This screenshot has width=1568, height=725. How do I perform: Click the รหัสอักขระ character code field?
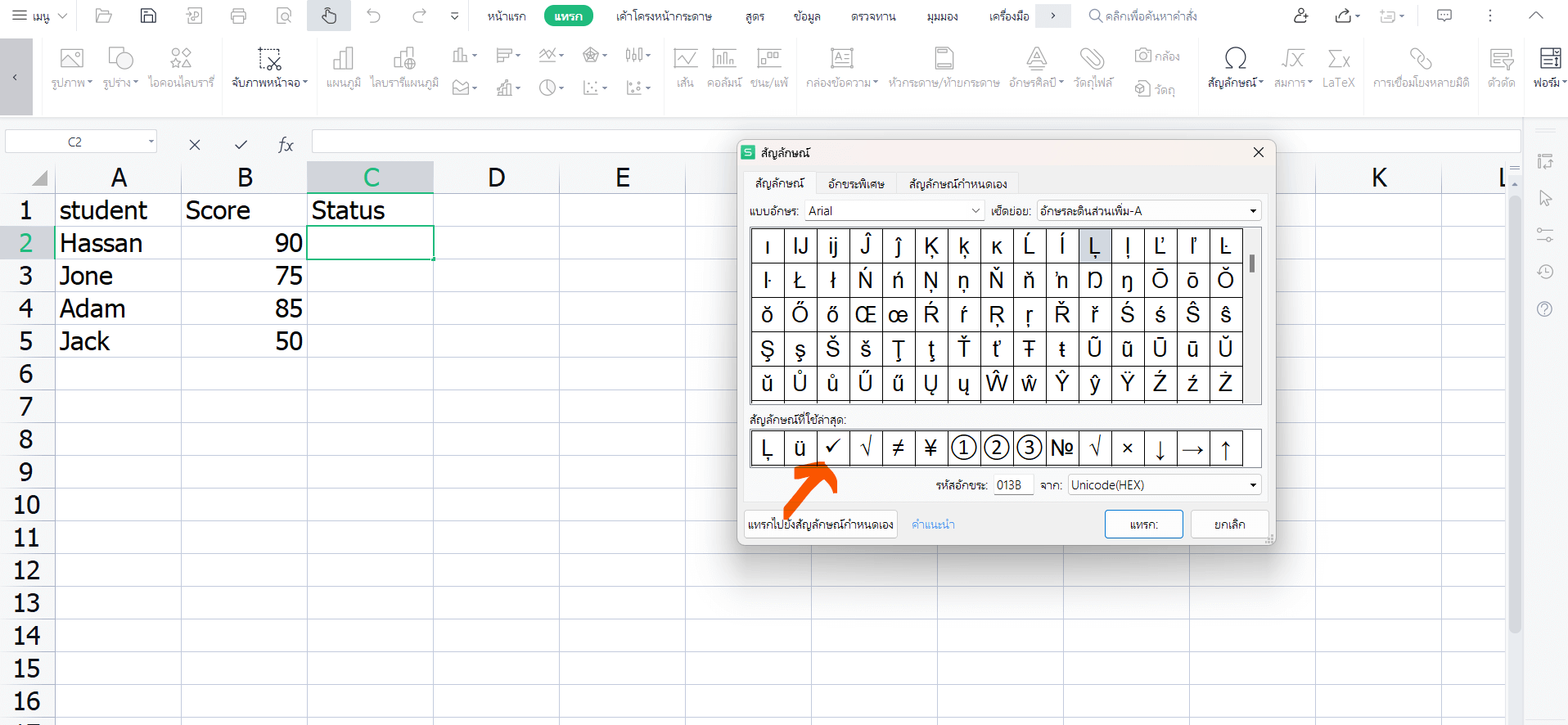pos(1013,485)
